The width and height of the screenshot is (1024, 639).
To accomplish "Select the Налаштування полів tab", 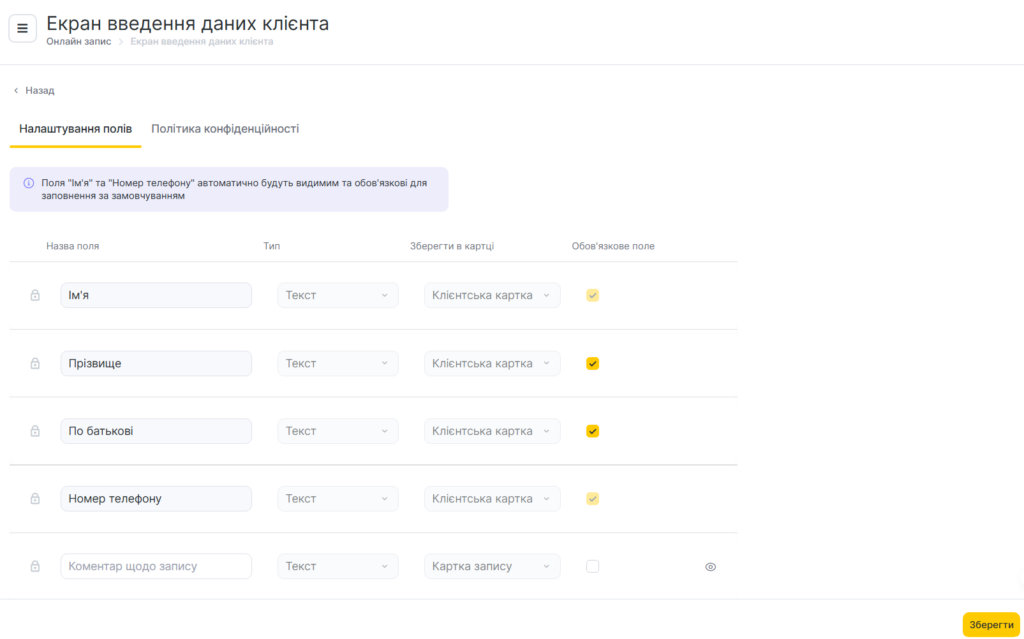I will tap(75, 129).
